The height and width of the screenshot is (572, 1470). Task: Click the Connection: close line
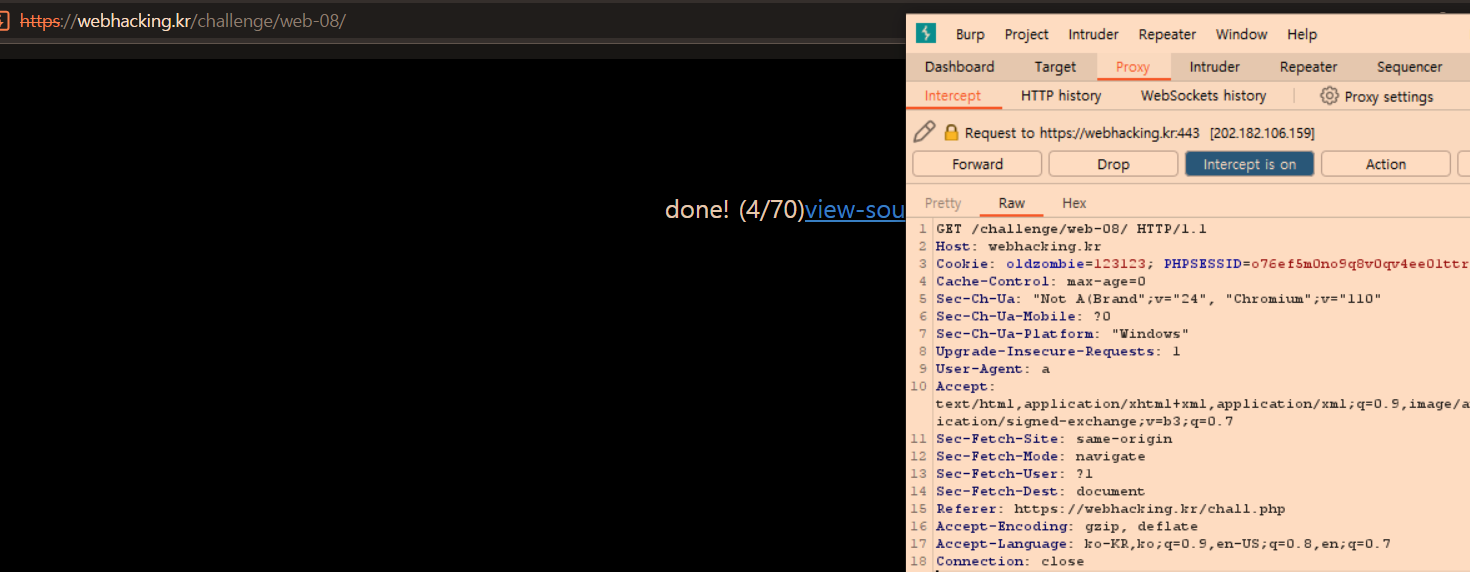tap(1009, 561)
